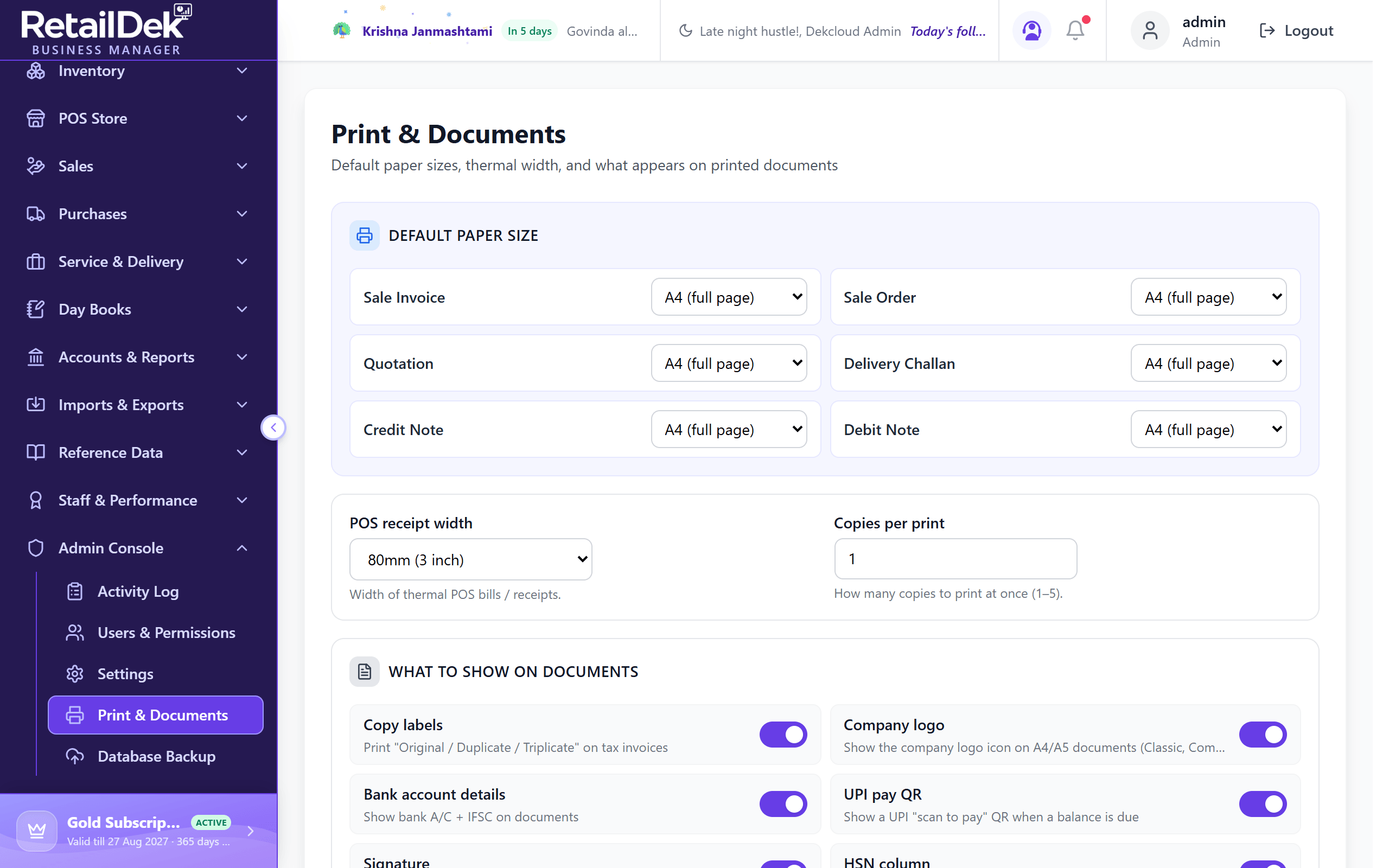
Task: Click the Admin Console shield icon
Action: 36,548
